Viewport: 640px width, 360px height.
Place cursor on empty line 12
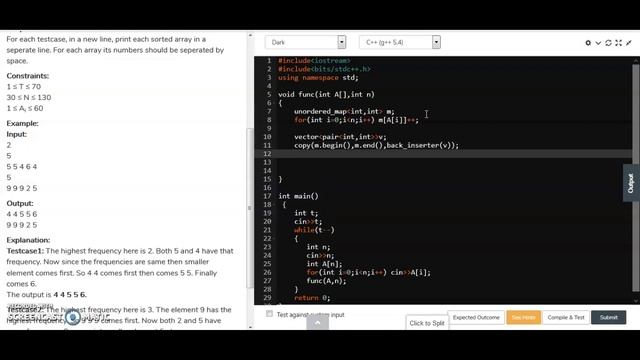443,153
